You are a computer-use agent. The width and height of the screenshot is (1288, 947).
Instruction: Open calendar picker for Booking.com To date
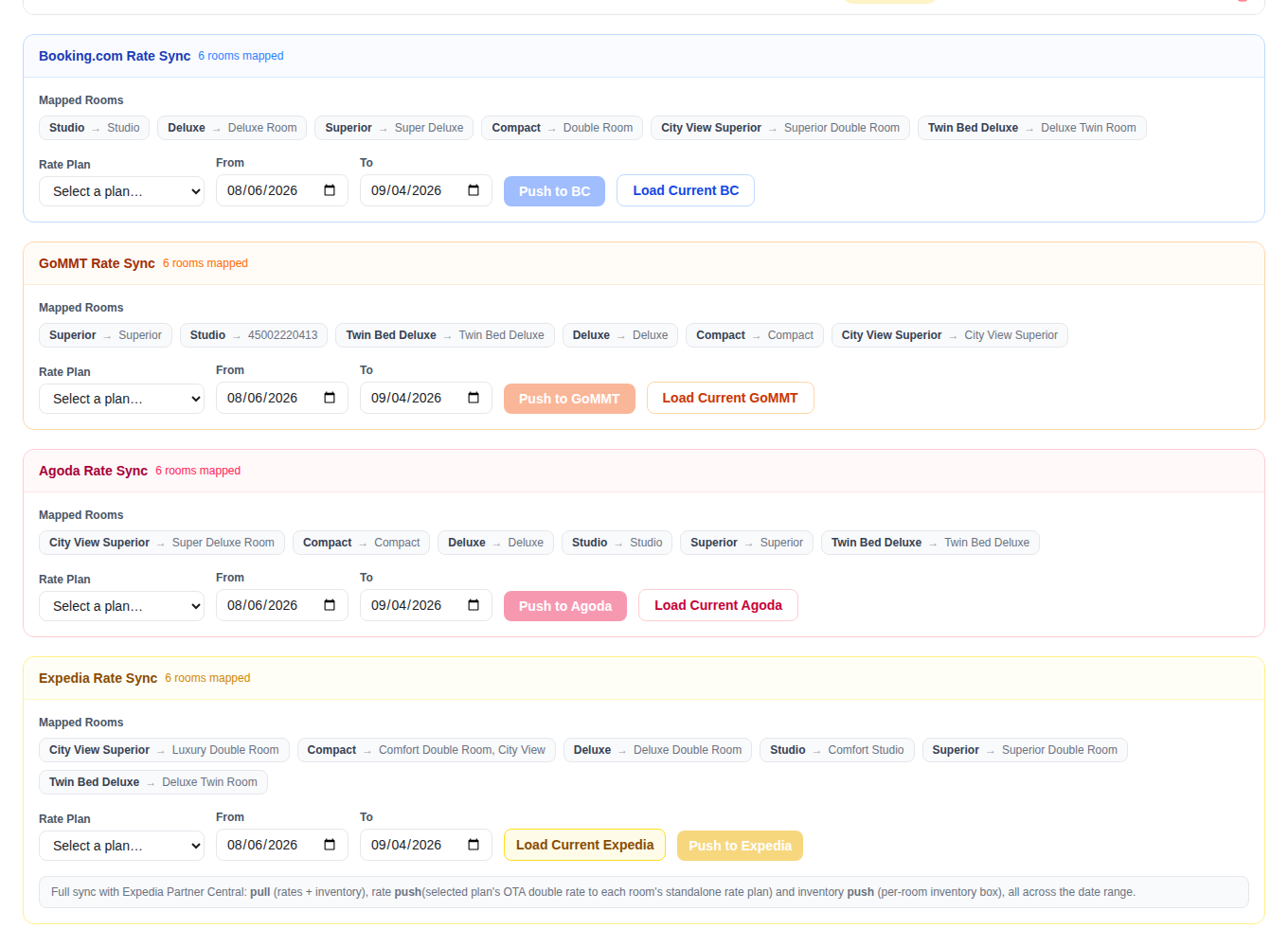(474, 190)
